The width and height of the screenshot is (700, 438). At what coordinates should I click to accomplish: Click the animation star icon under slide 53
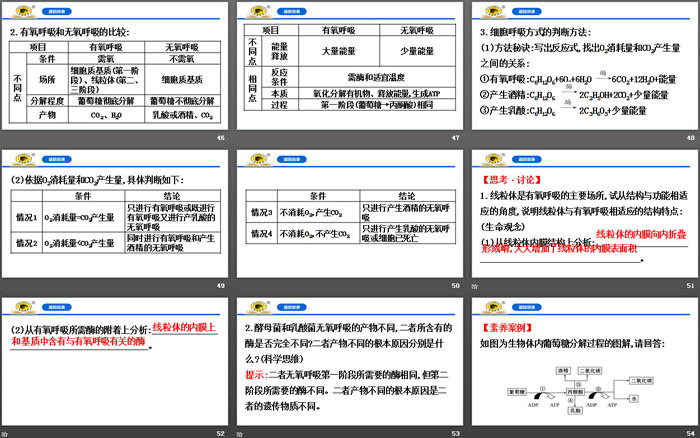tap(240, 434)
